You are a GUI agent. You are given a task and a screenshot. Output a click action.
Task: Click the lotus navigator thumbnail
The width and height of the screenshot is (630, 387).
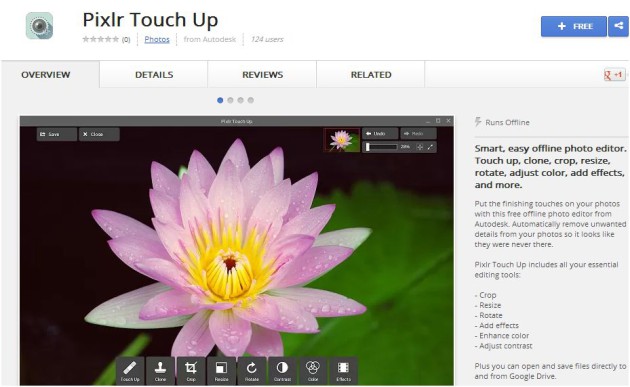tap(342, 140)
